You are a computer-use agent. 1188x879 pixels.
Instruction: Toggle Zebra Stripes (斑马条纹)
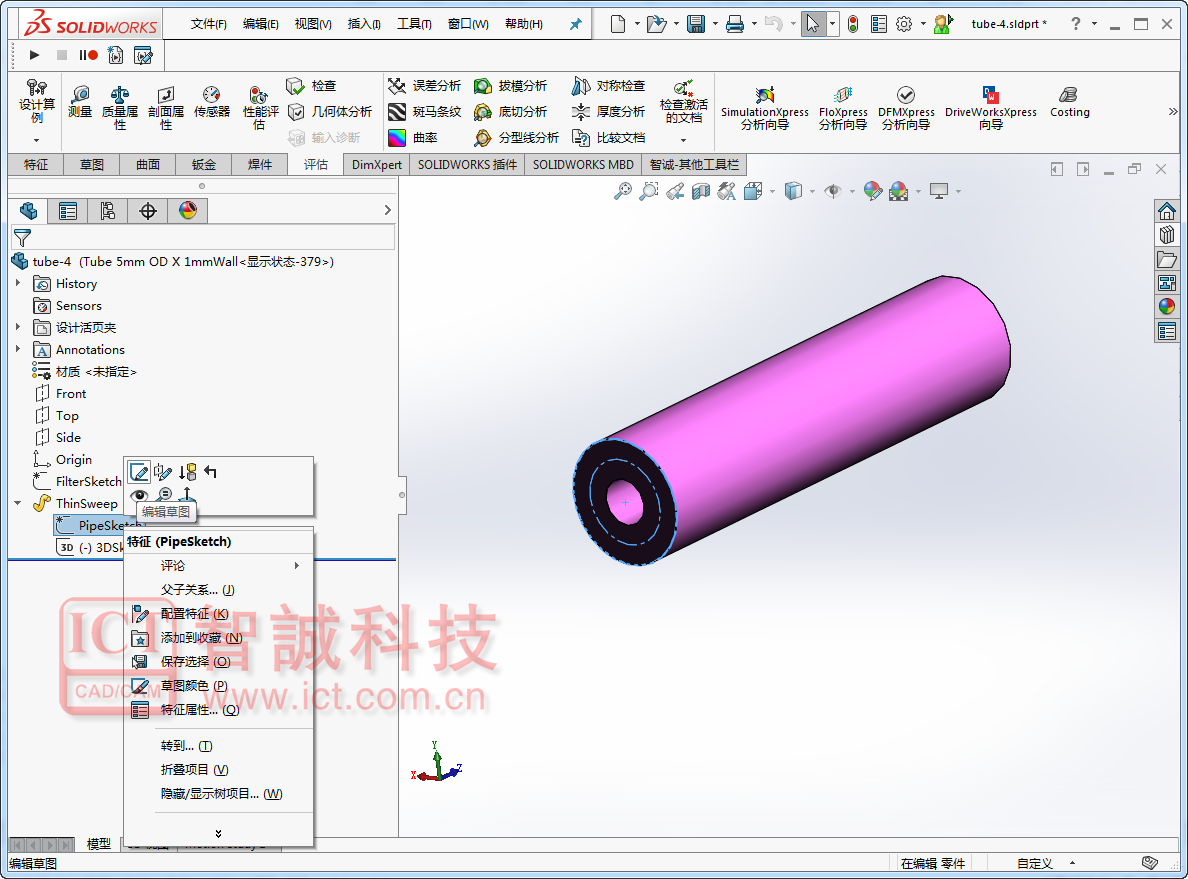click(424, 111)
